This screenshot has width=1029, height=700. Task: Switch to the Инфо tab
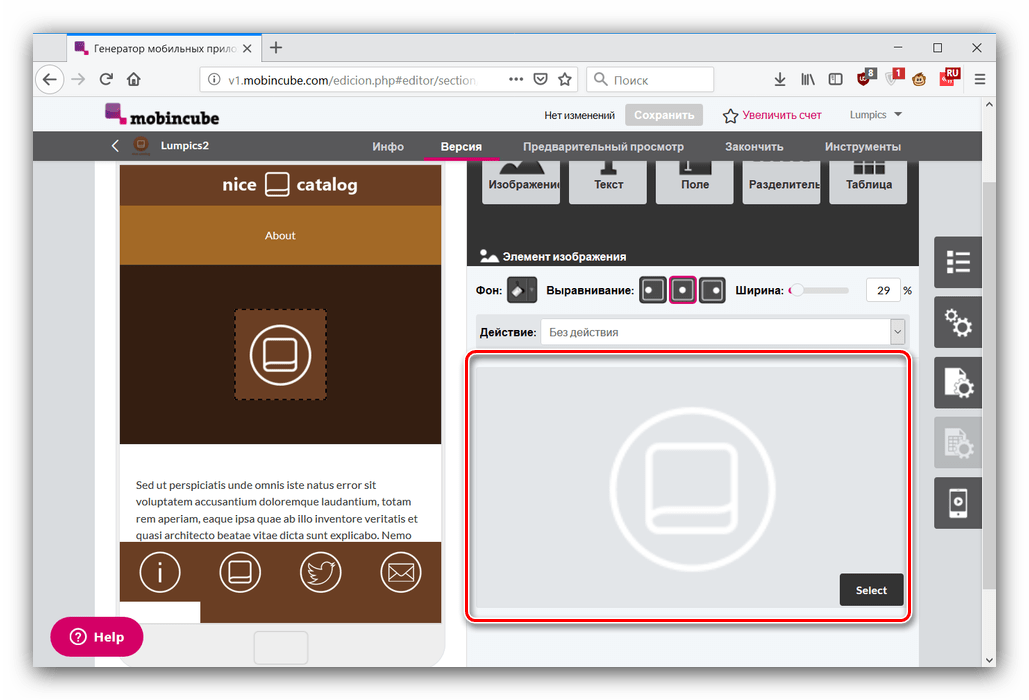388,146
